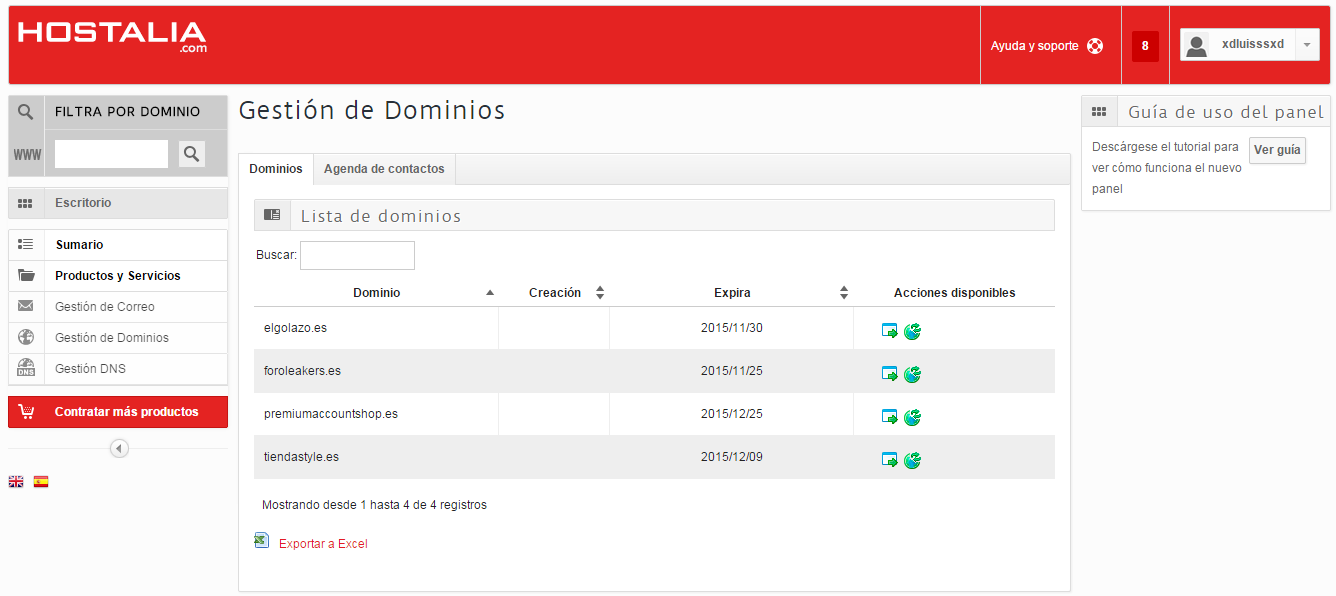Click the DNS icon for Gestión DNS
This screenshot has height=596, width=1336.
coord(26,369)
